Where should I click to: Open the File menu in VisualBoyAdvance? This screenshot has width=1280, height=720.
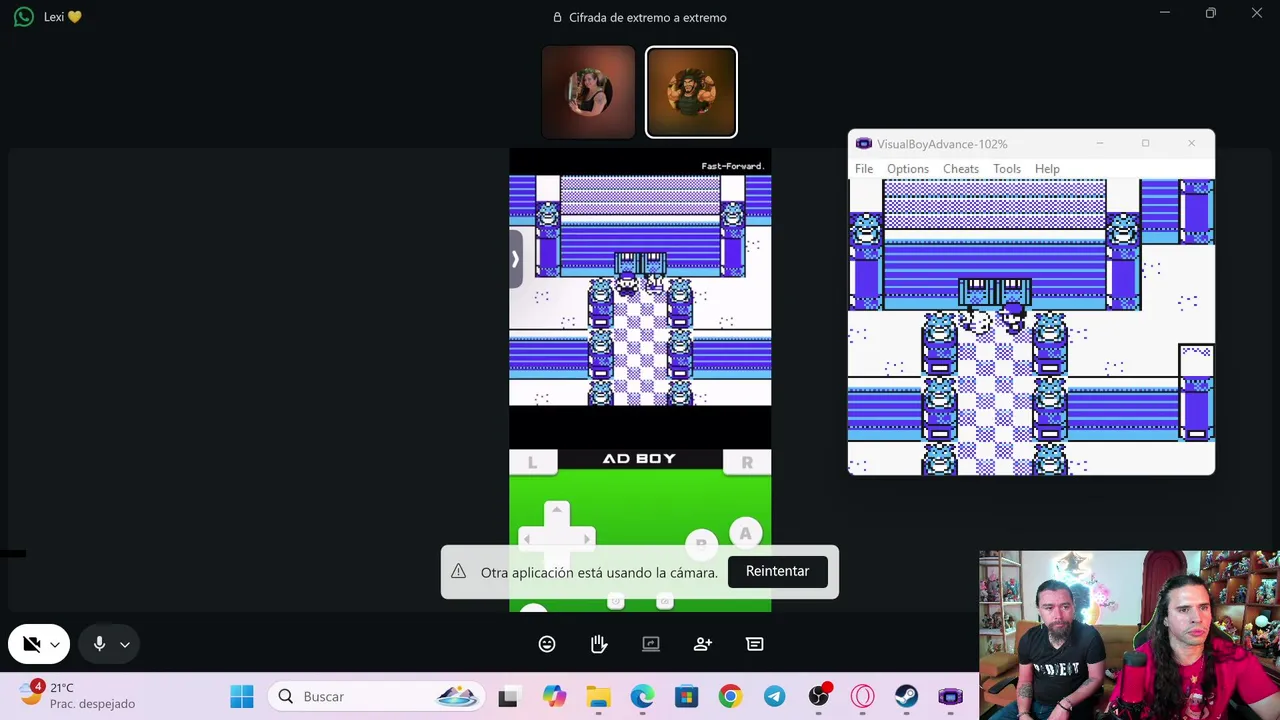point(864,169)
